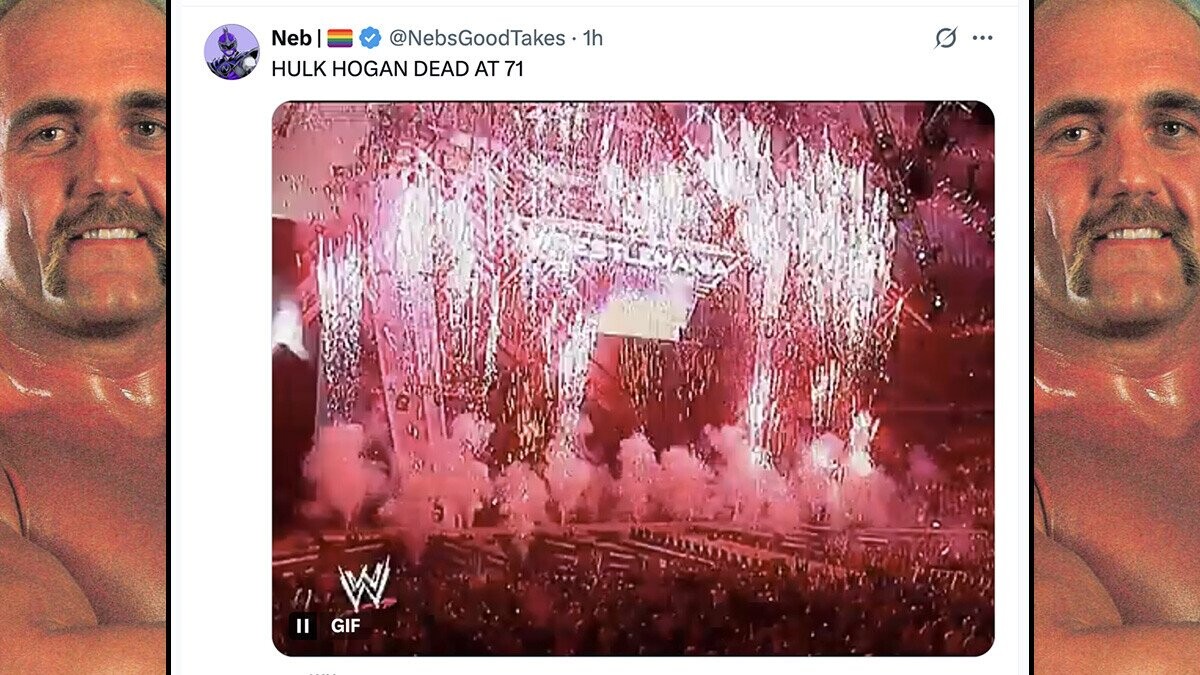Pause the playing GIF

coord(303,626)
